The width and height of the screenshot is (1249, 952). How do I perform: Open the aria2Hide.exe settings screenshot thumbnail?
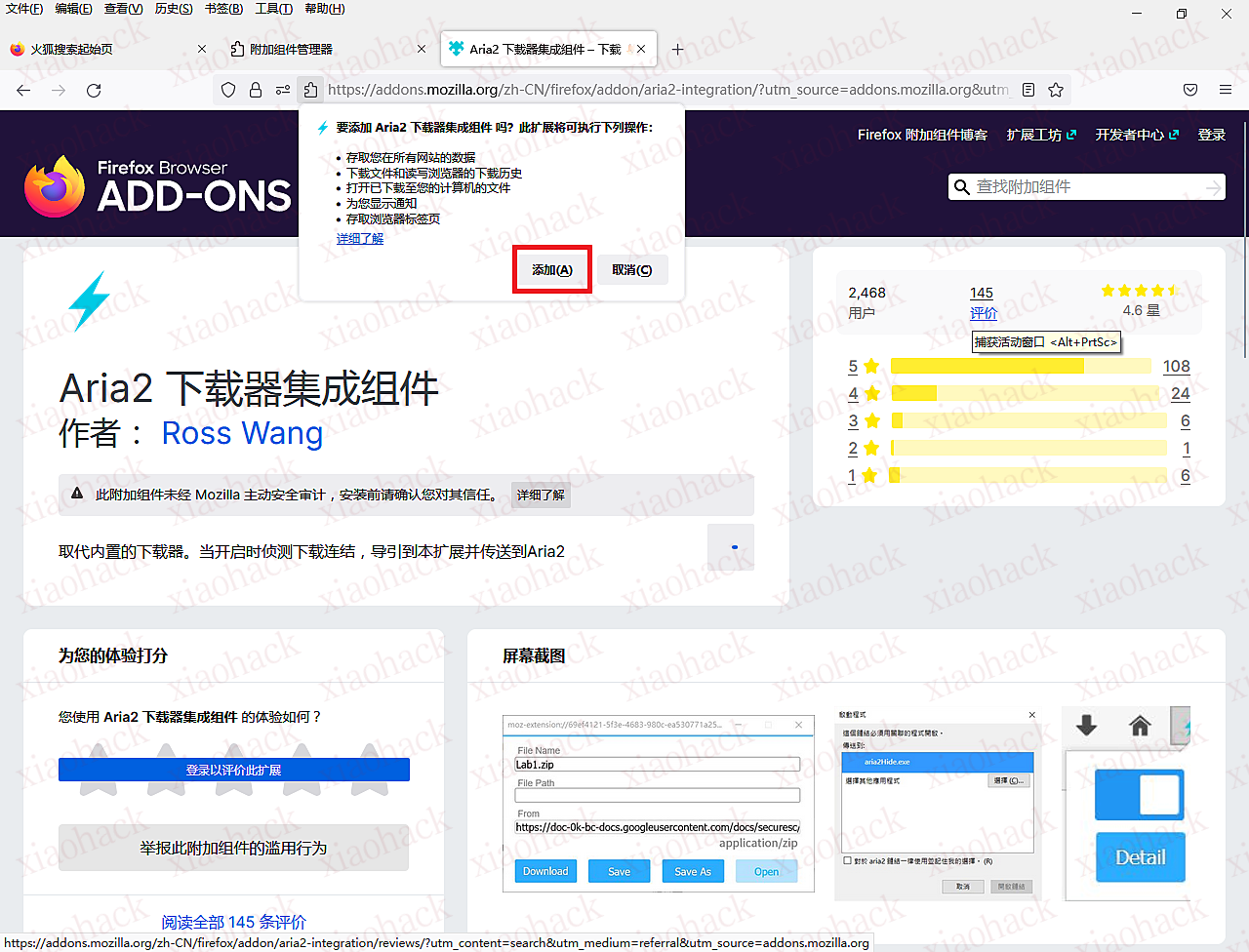[938, 804]
